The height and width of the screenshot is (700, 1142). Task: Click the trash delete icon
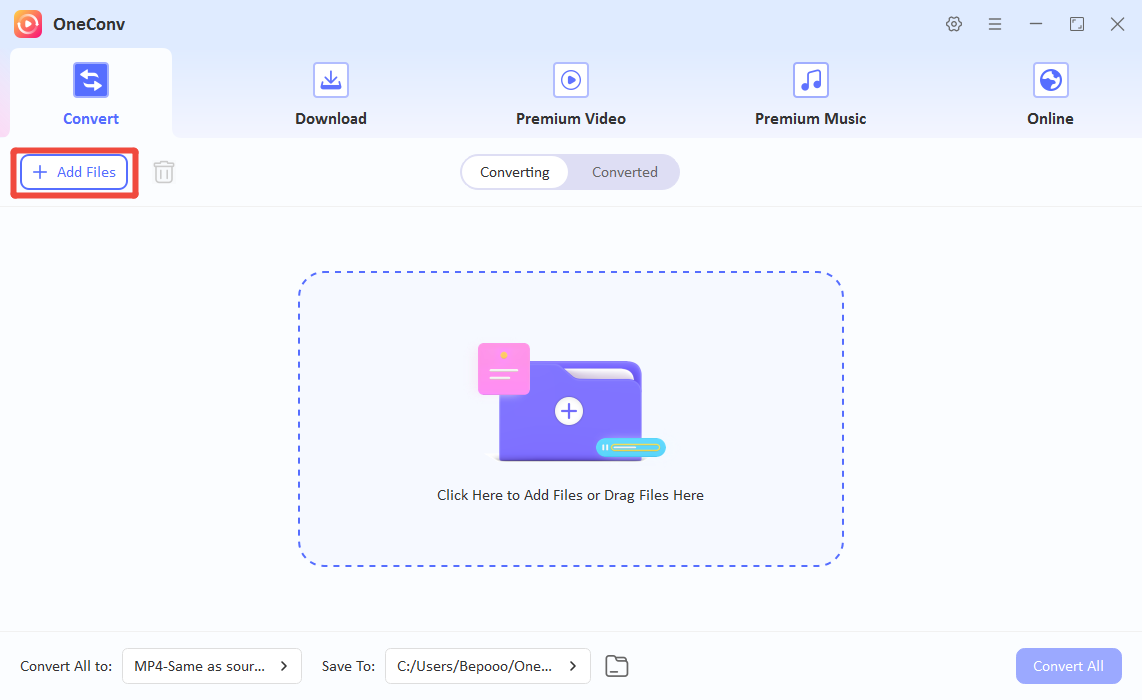tap(164, 172)
